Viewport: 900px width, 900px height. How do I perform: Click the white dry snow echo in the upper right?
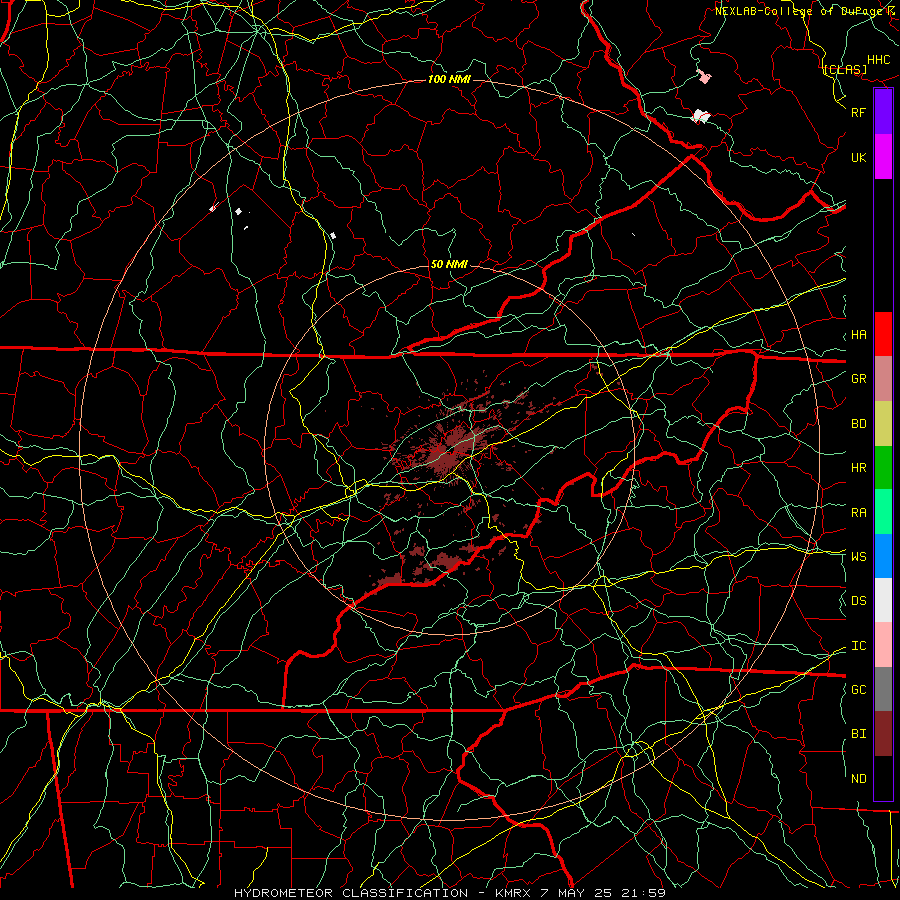tap(701, 117)
